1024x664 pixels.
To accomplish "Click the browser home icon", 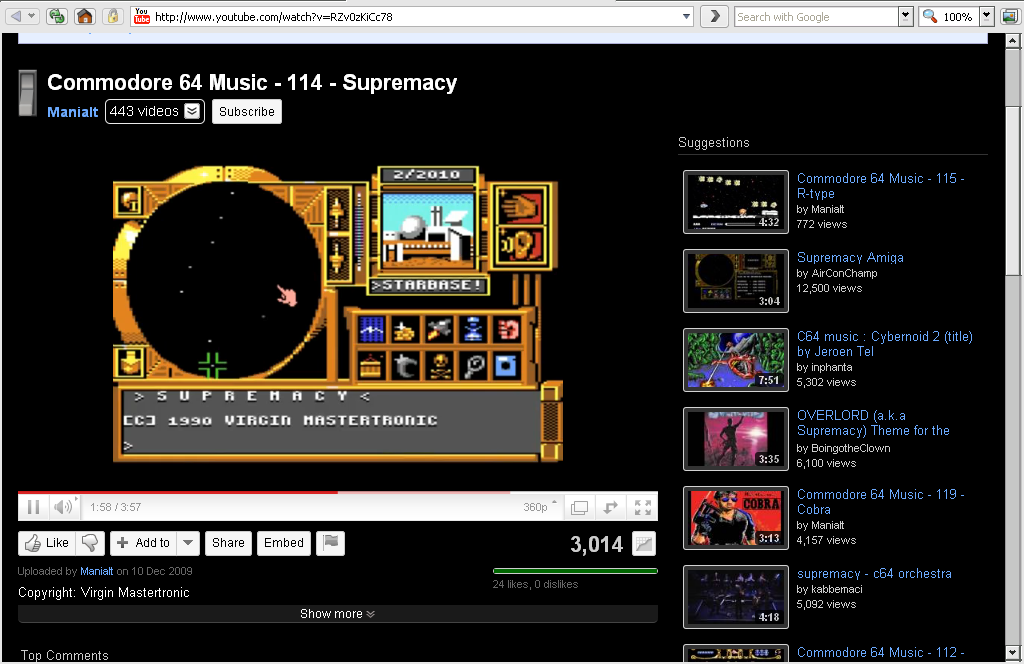I will [85, 16].
